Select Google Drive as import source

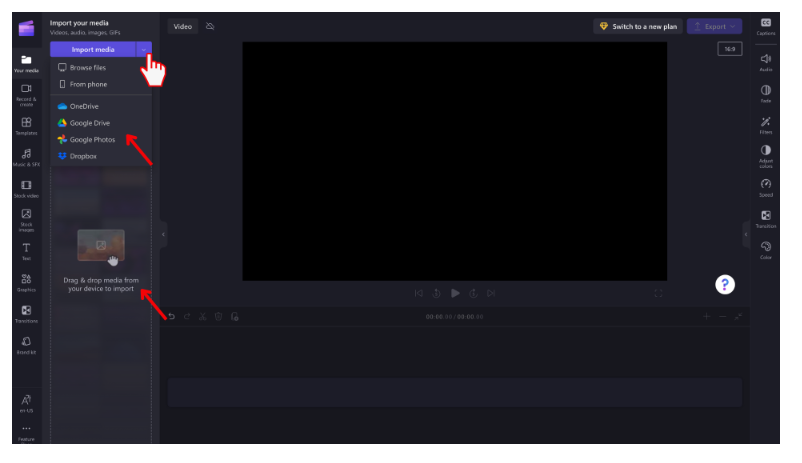coord(101,123)
